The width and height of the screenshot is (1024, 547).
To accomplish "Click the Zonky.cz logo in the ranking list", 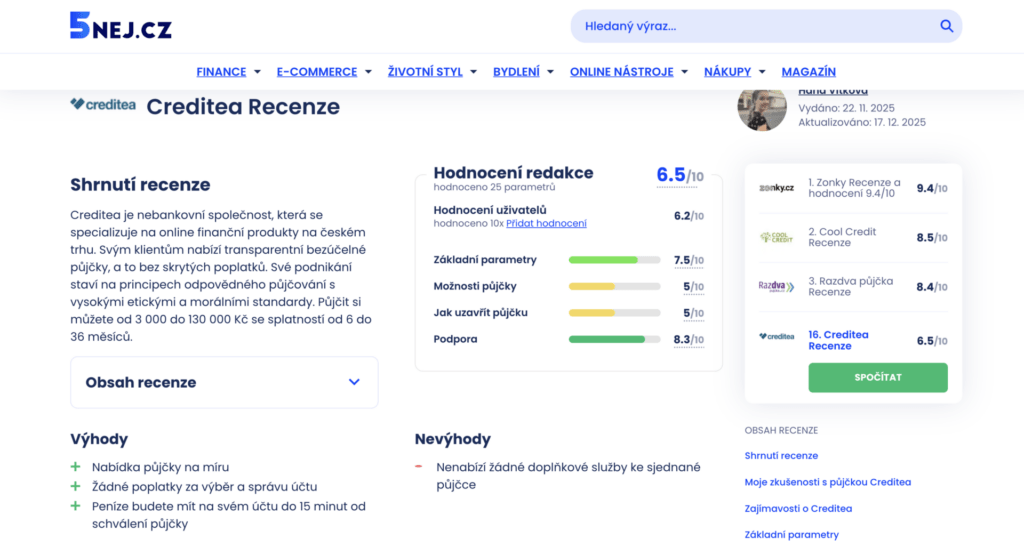I will [x=776, y=188].
